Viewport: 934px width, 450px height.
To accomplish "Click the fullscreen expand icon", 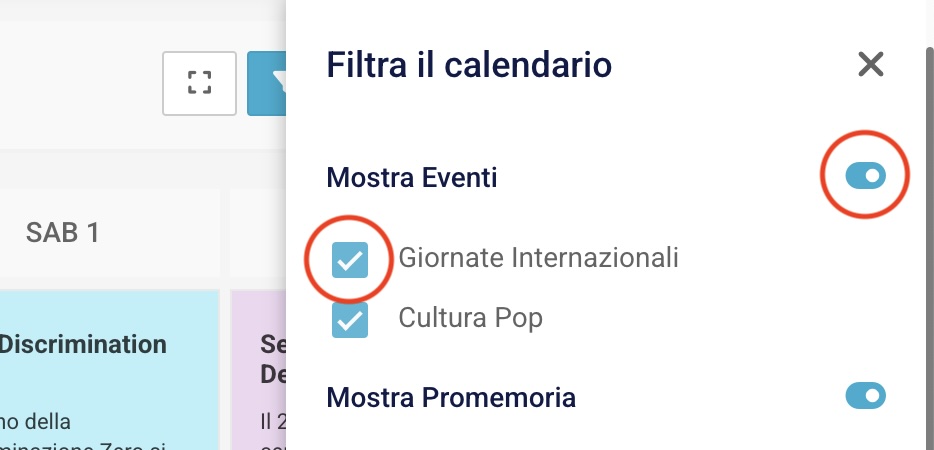I will point(200,83).
